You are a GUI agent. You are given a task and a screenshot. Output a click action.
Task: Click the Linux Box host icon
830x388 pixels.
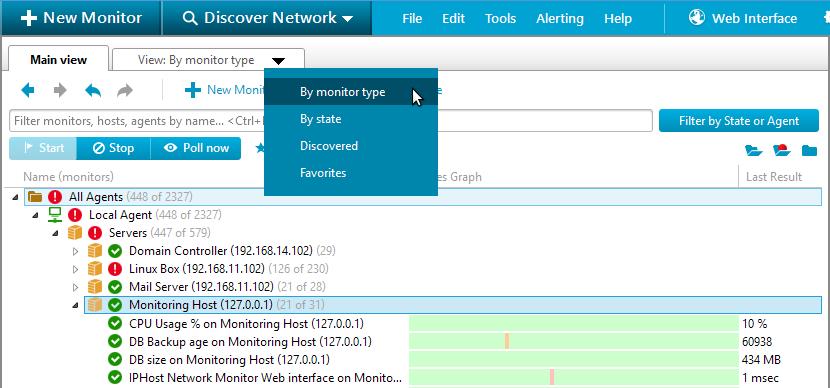point(95,268)
